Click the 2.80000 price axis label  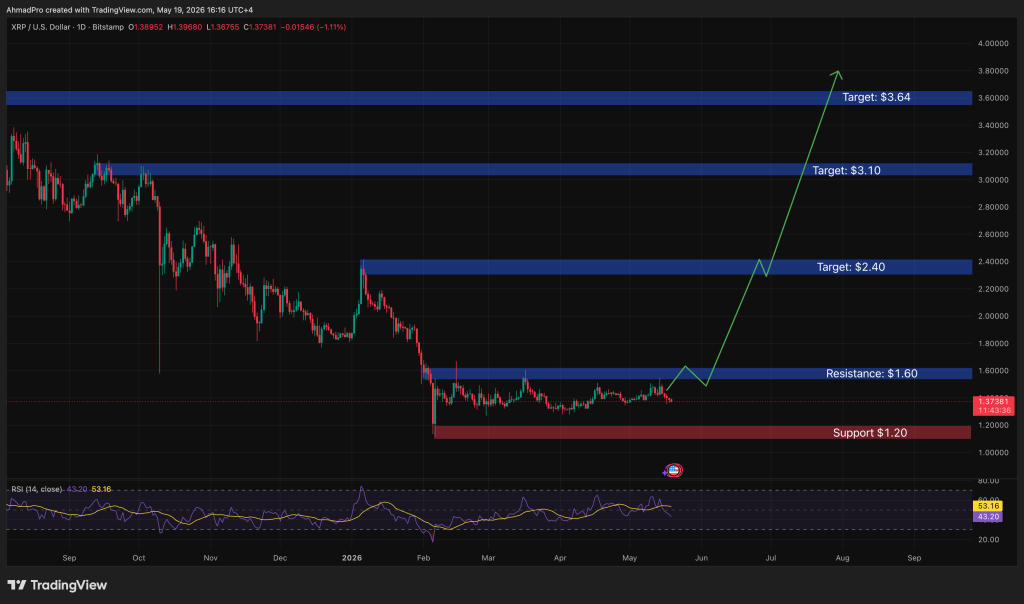pos(993,207)
